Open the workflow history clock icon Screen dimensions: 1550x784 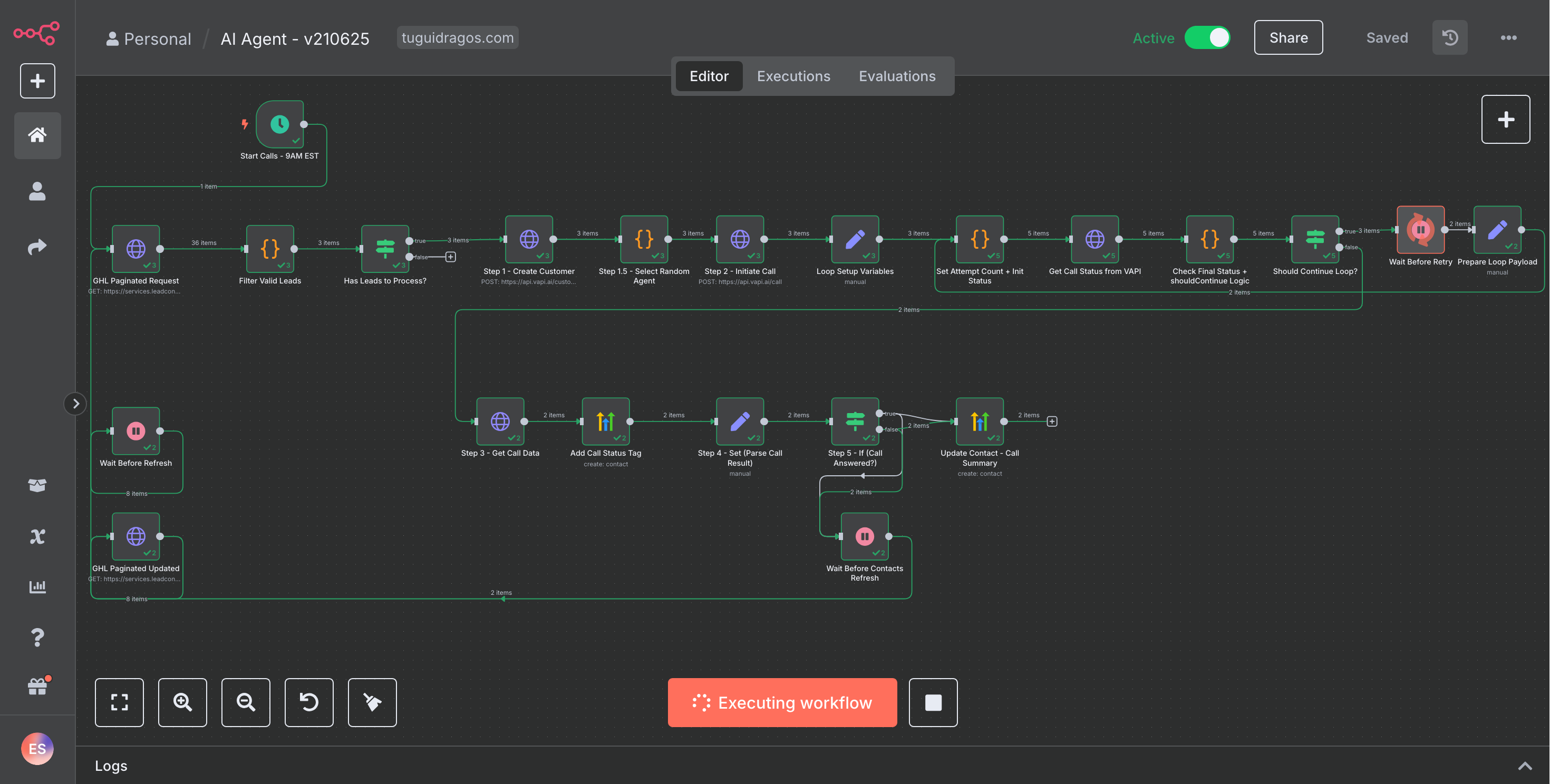[1449, 37]
